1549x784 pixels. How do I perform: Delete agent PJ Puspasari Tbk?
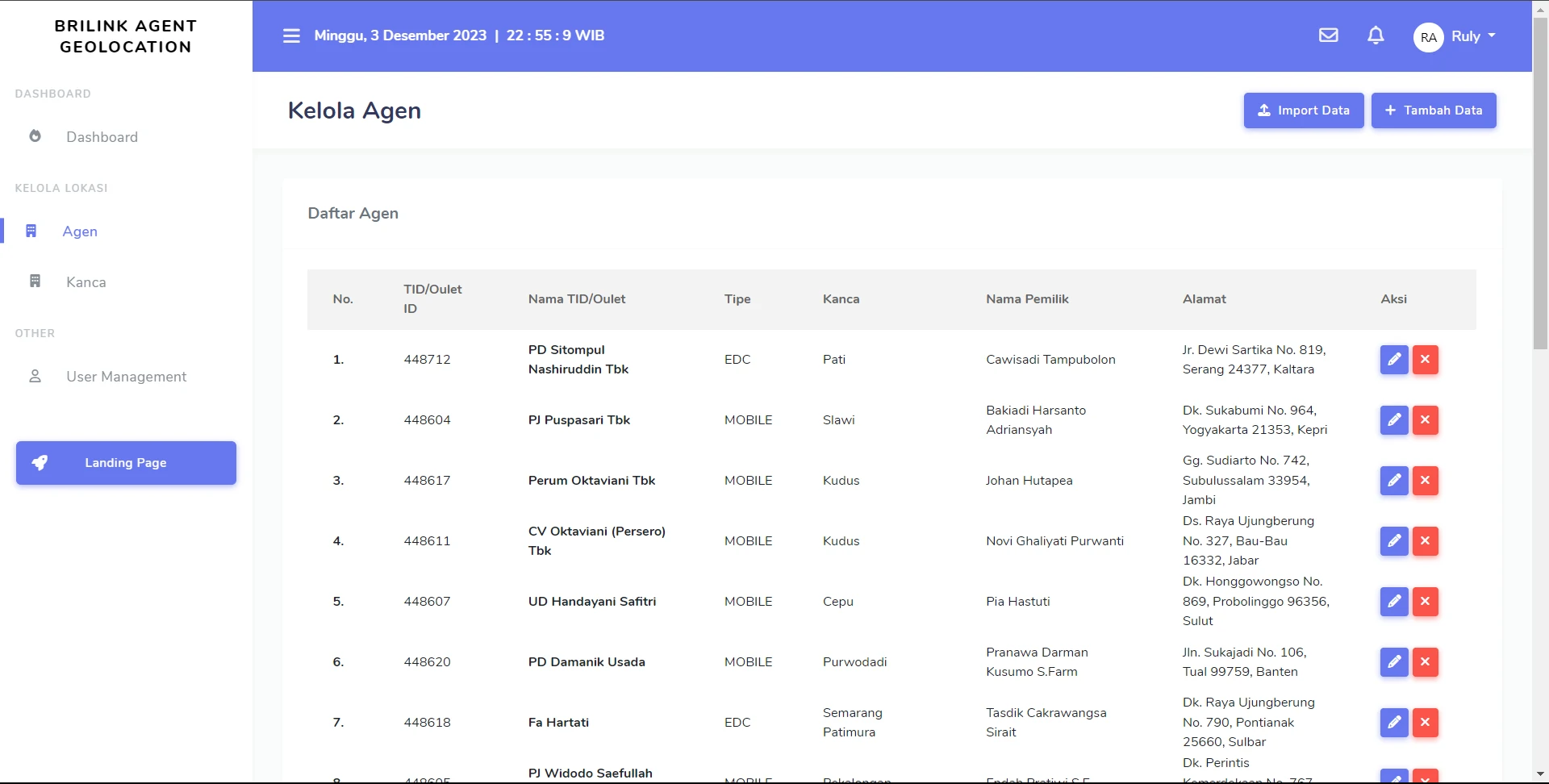point(1425,420)
